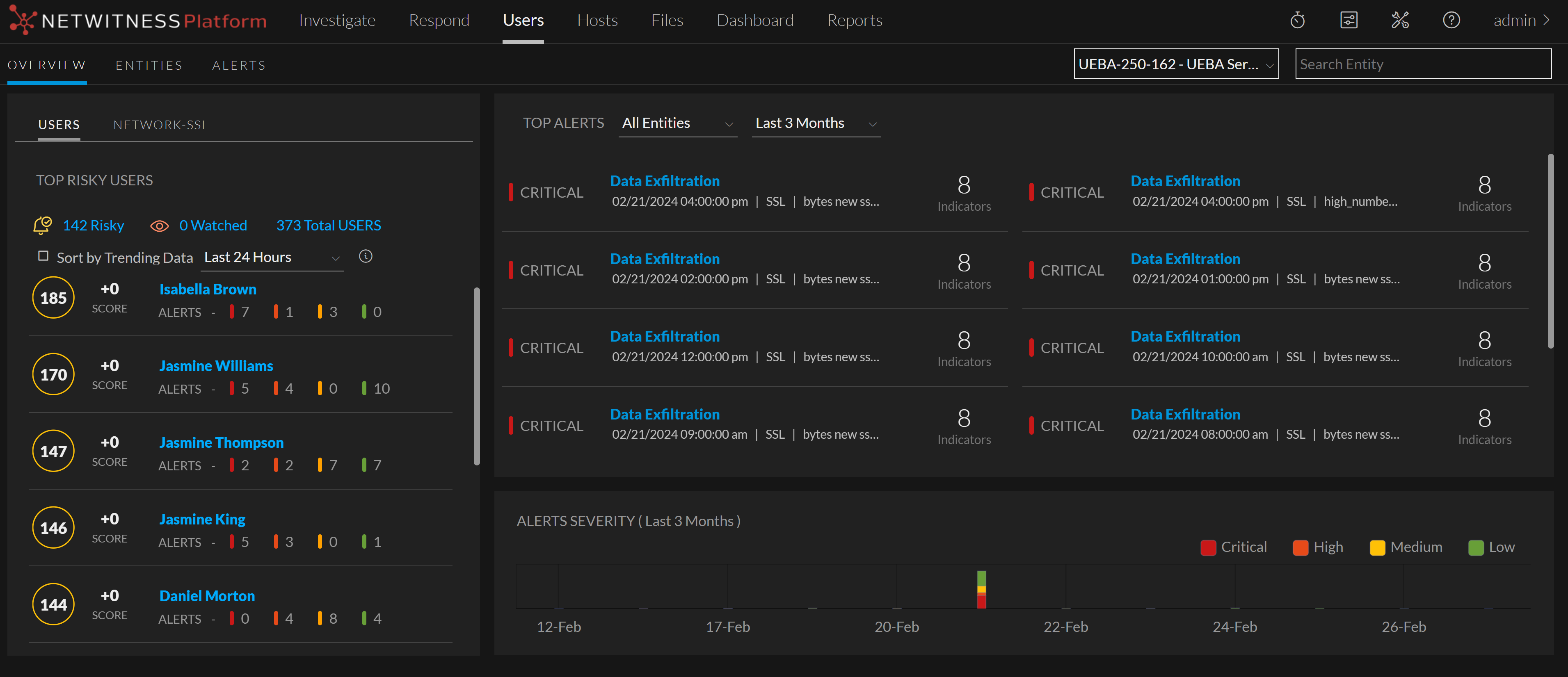Click the stacked severity bar on the chart

(x=981, y=589)
